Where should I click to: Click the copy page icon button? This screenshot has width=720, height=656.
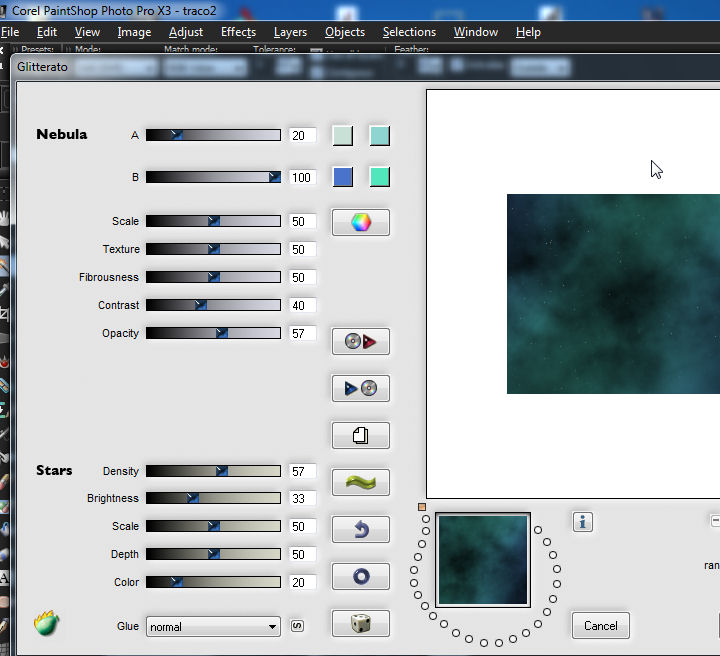[361, 435]
